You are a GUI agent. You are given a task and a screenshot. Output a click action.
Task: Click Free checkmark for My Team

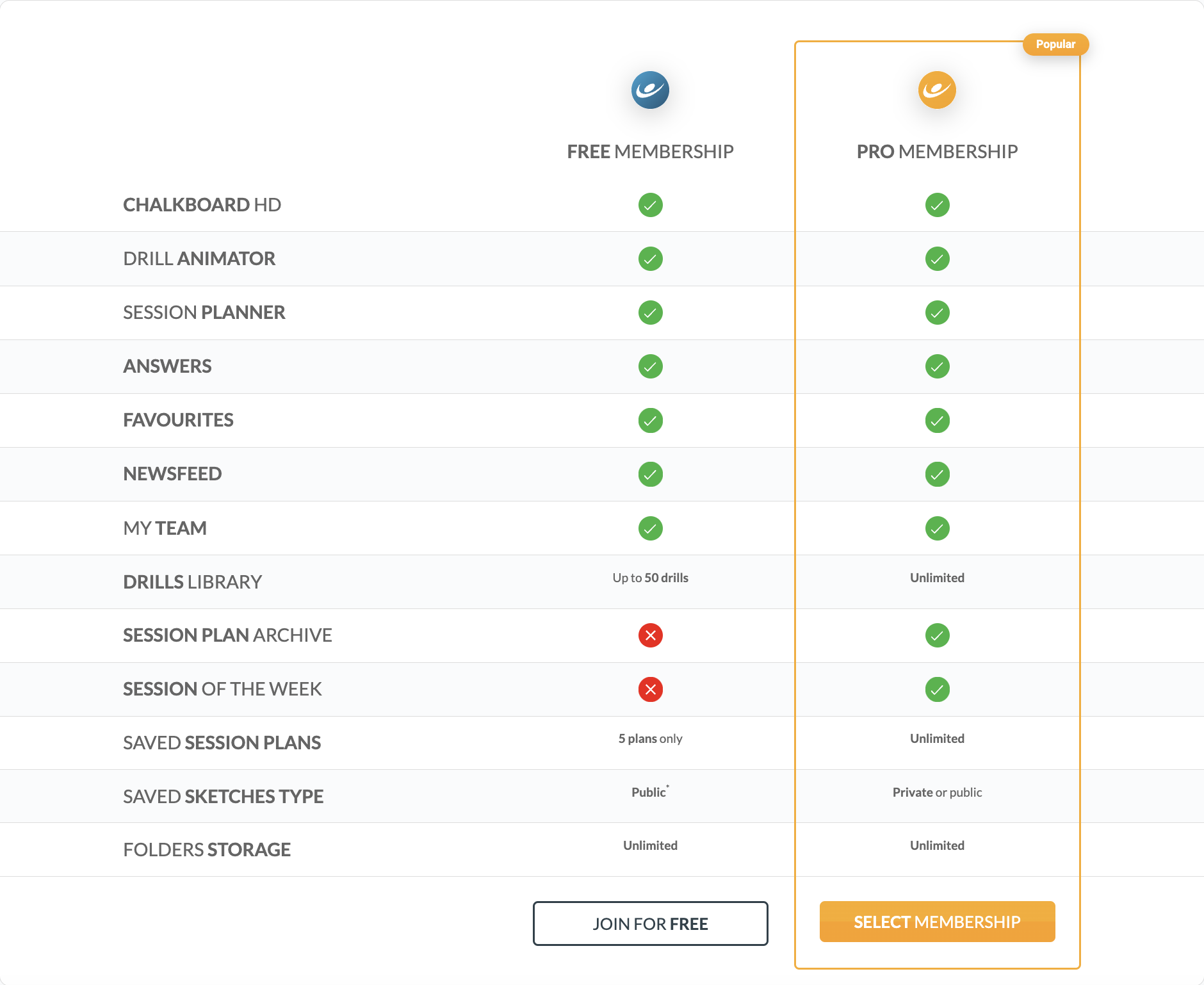tap(650, 528)
